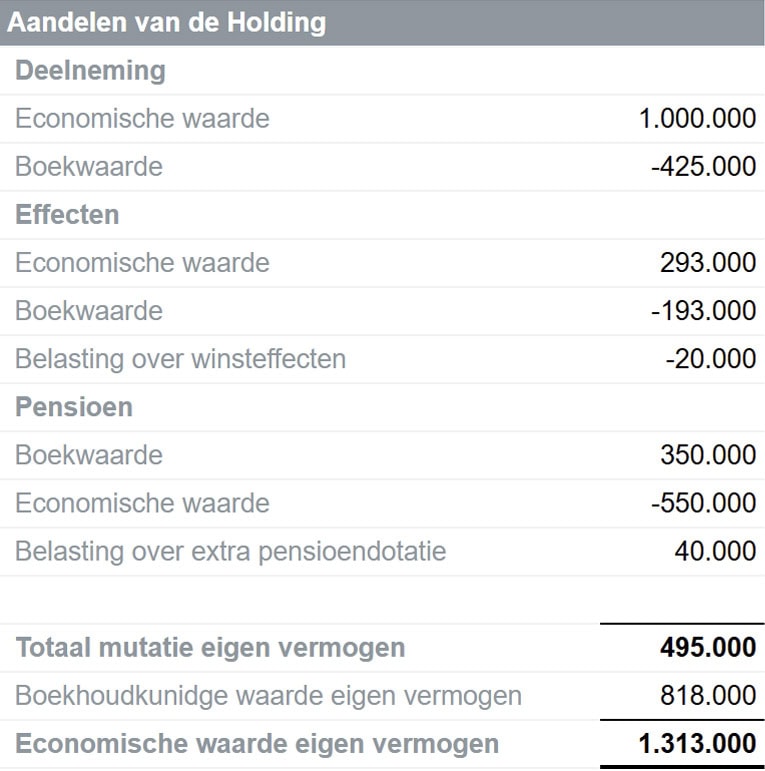
Task: Select the 40.000 amount
Action: pos(715,551)
